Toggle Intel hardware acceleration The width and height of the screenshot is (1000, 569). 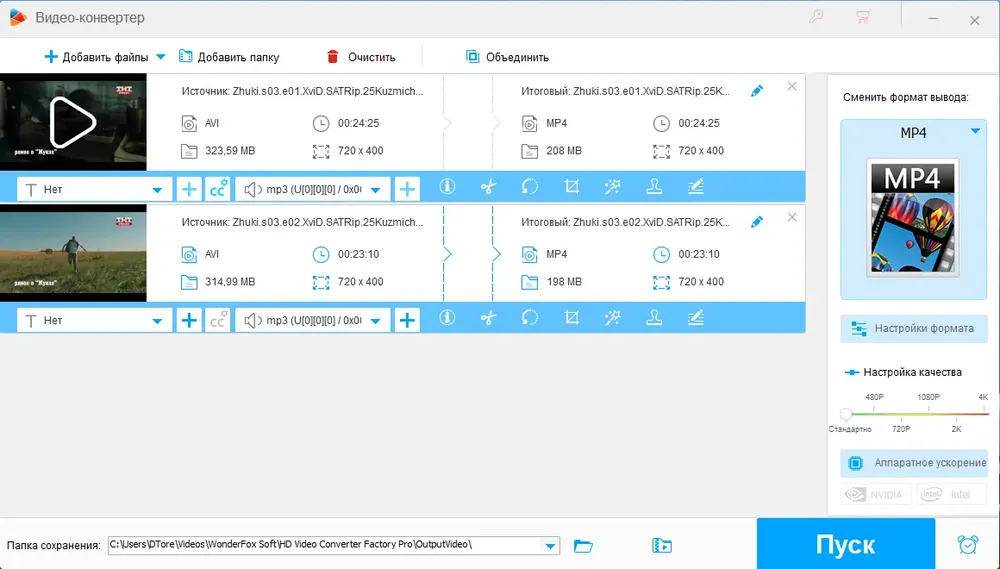(x=952, y=494)
